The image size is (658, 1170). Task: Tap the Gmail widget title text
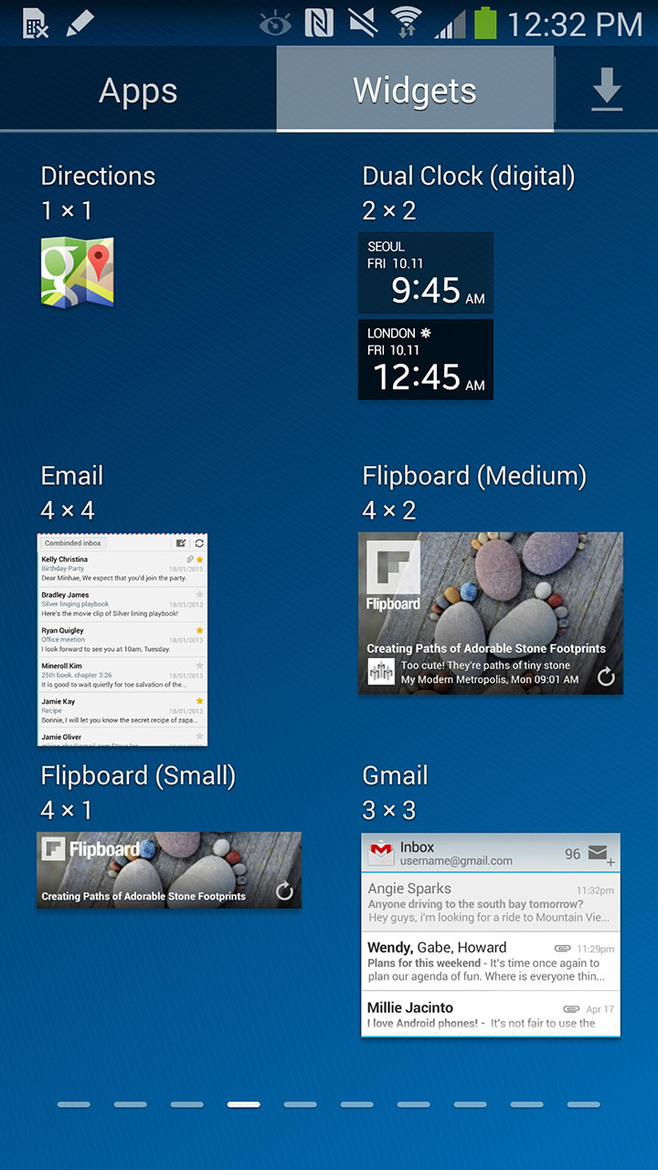point(395,776)
